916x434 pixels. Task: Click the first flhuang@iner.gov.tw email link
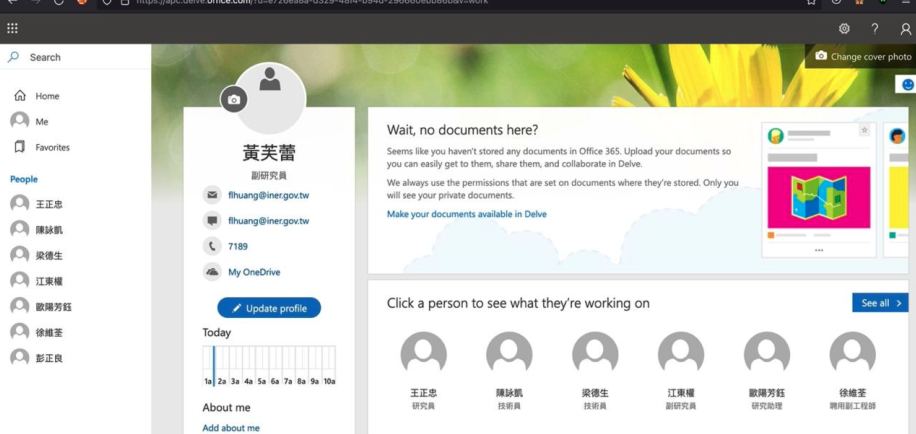269,195
